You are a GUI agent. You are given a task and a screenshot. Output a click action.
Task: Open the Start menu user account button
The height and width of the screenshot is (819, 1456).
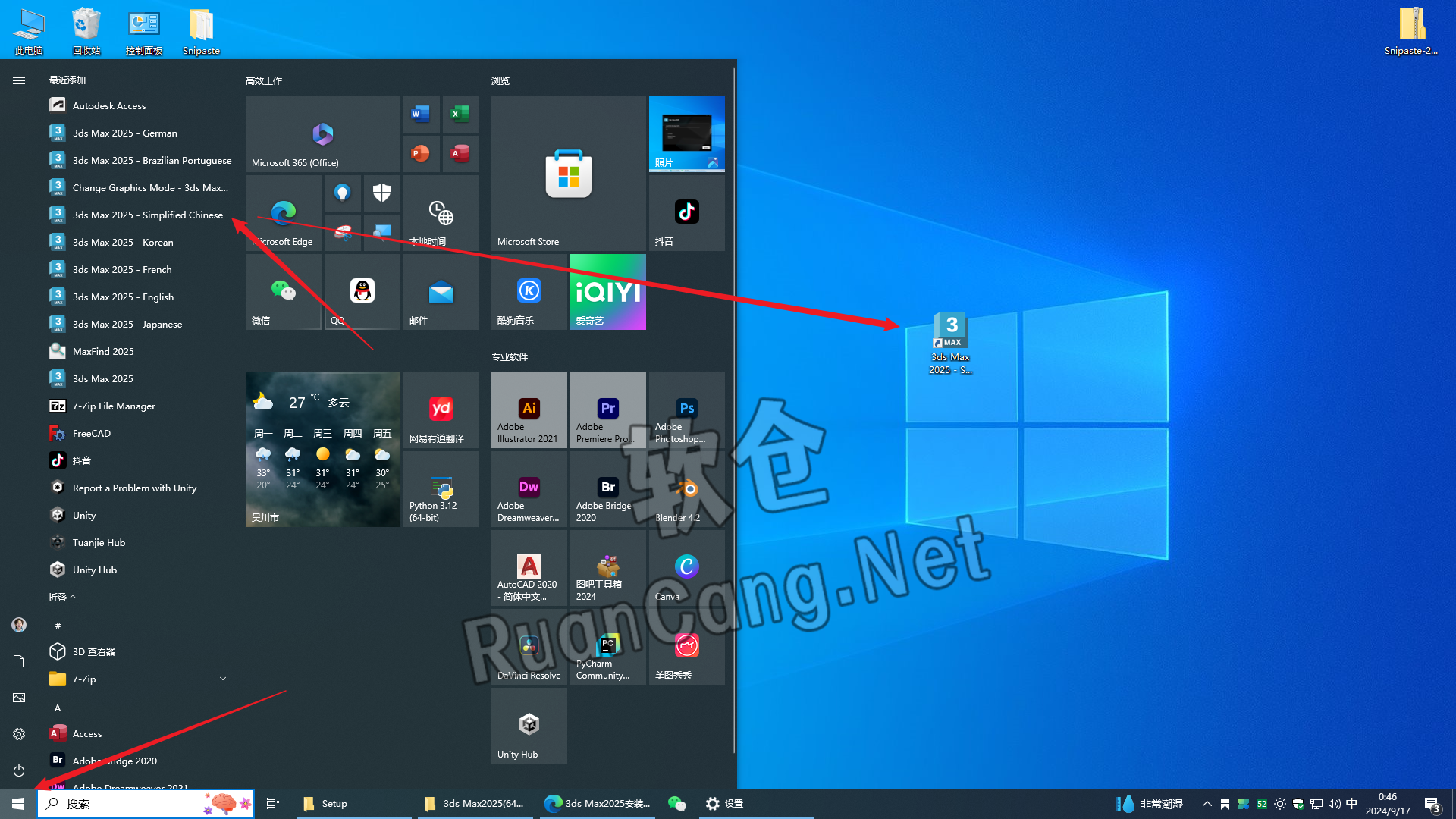point(19,625)
